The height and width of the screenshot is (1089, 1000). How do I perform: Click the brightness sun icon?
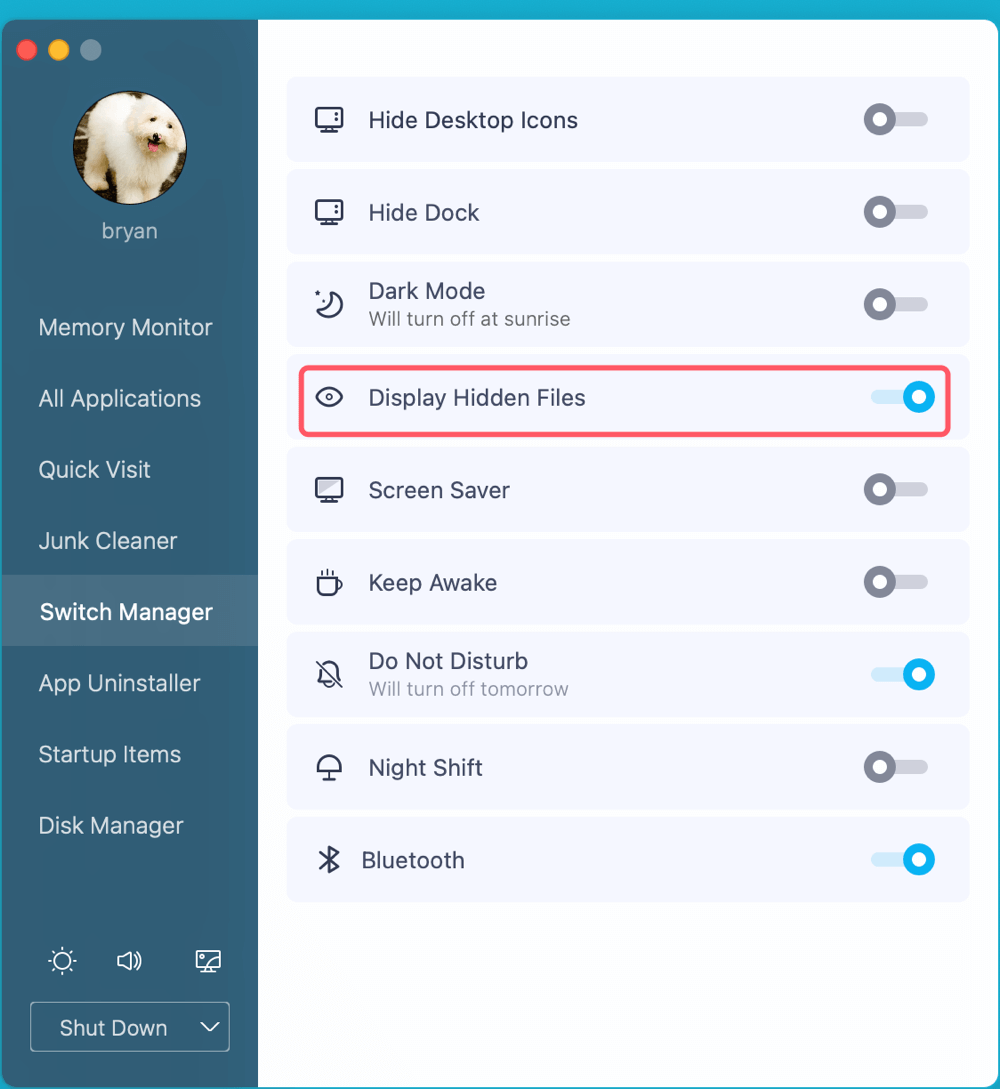pos(62,961)
